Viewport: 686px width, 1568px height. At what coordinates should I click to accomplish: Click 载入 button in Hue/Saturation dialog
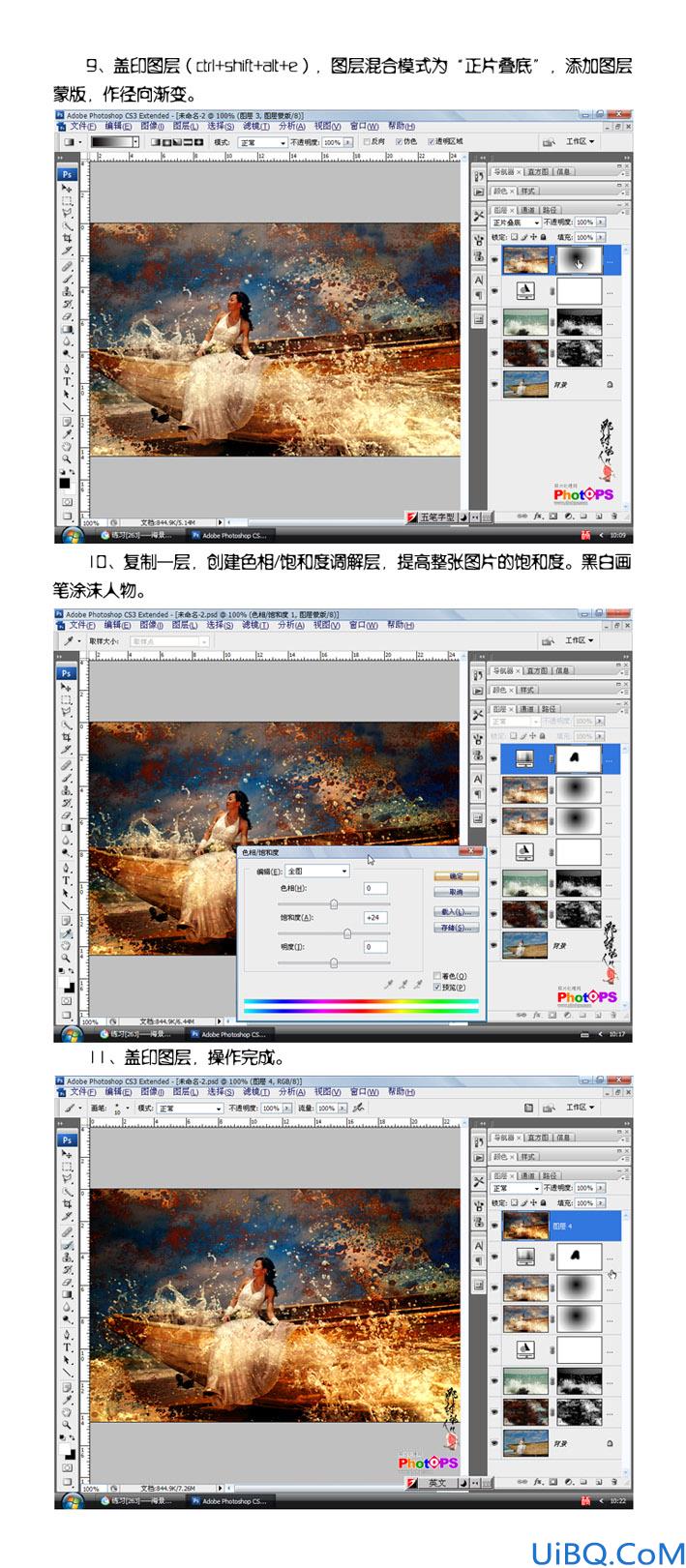[x=457, y=911]
